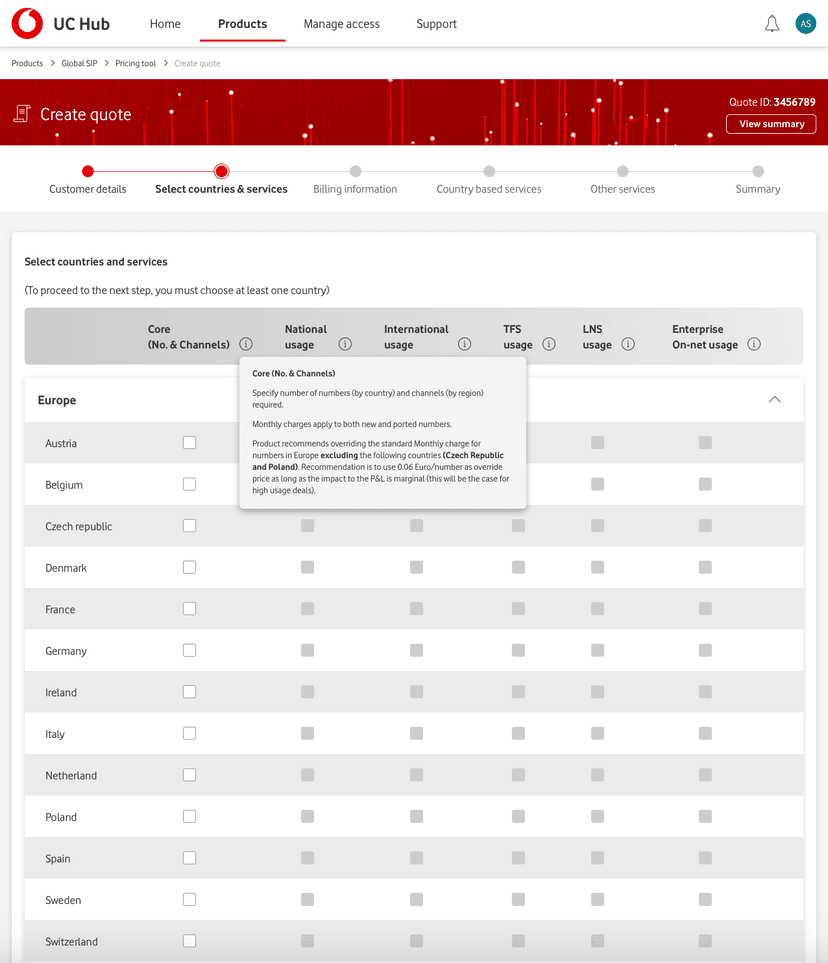Click the Europe region heading
Screen dimensions: 828x963
pos(57,400)
